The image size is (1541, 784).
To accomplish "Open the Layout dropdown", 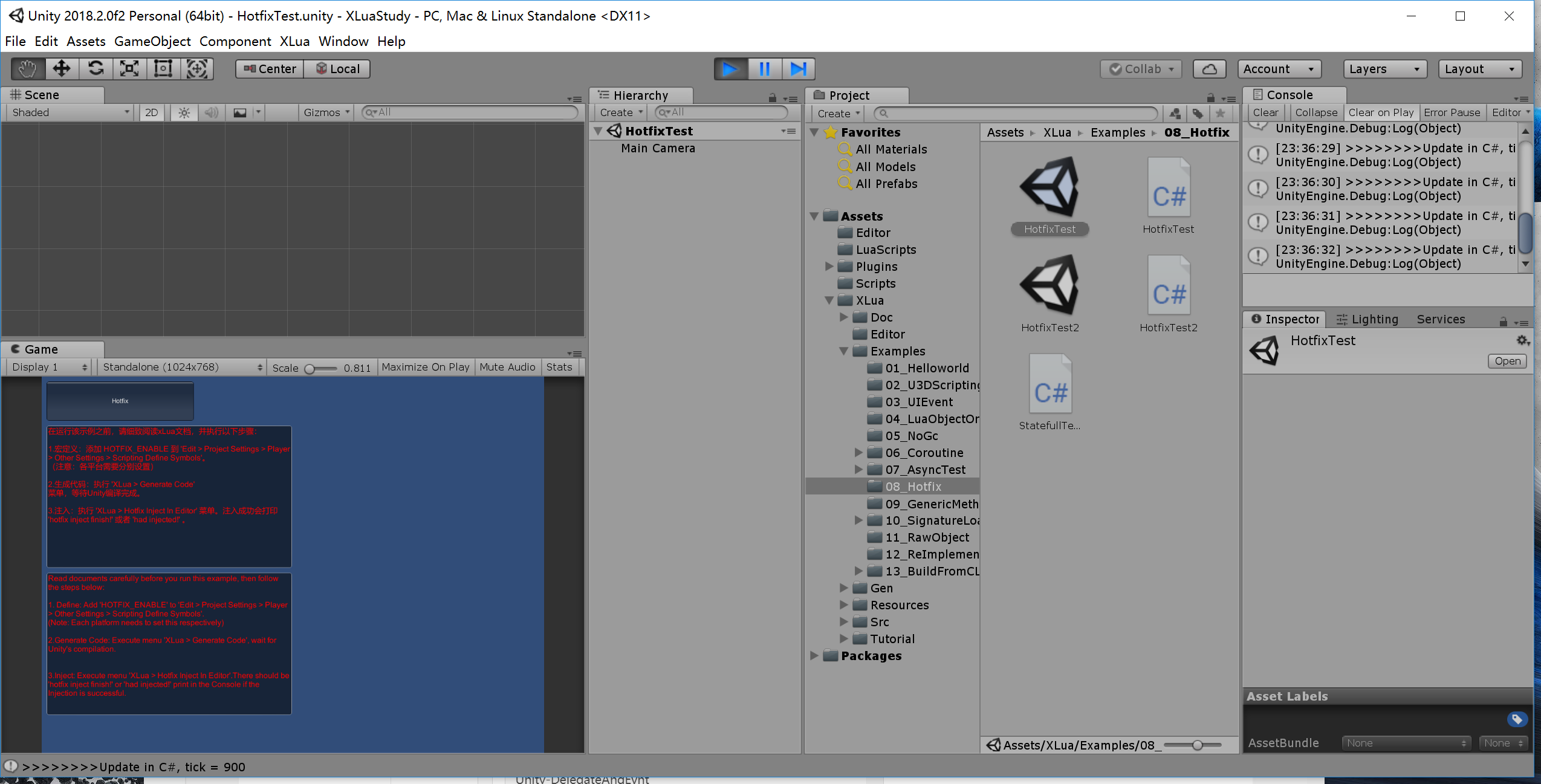I will (1479, 68).
